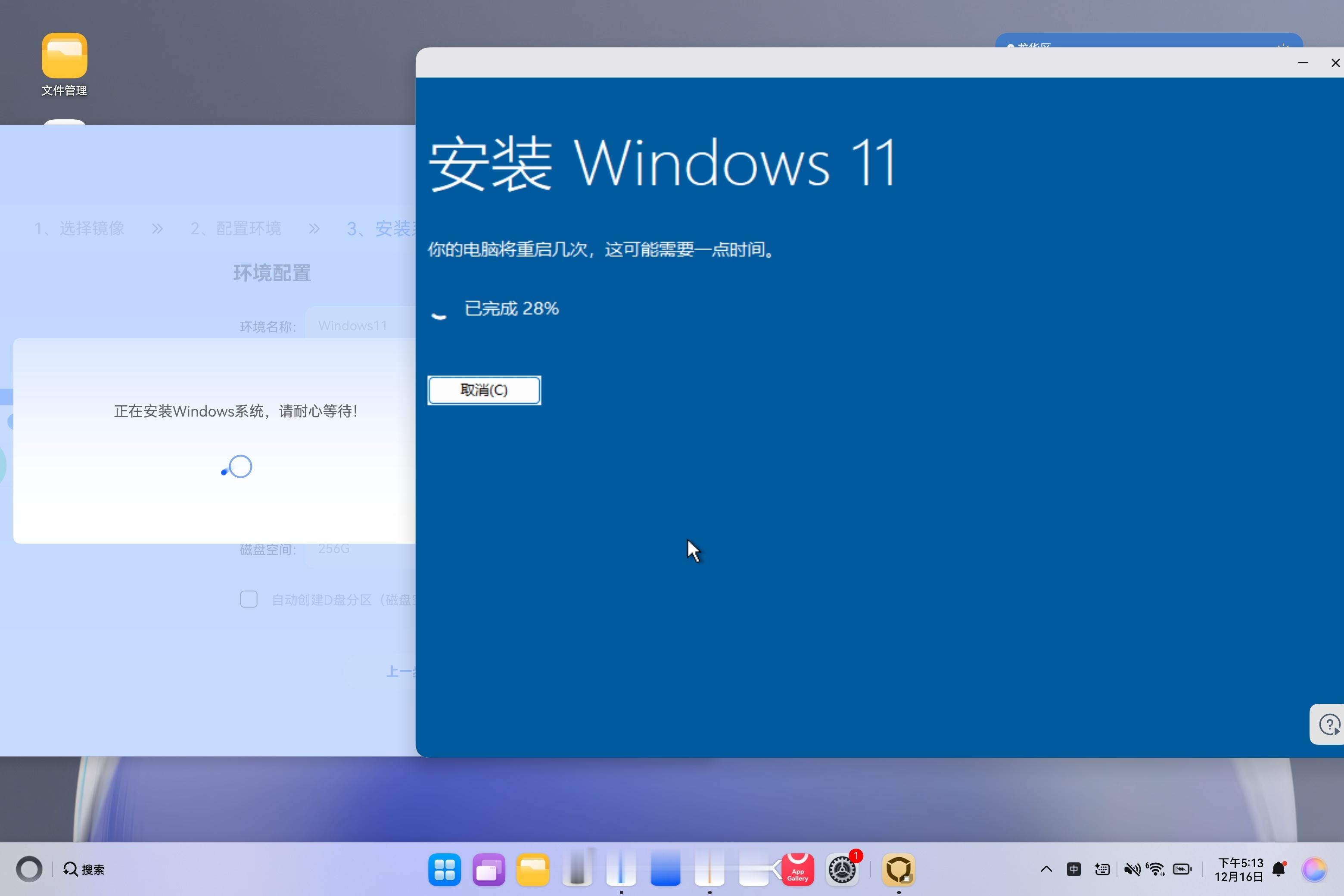Open App Gallery from the dock
Viewport: 1344px width, 896px height.
point(798,869)
